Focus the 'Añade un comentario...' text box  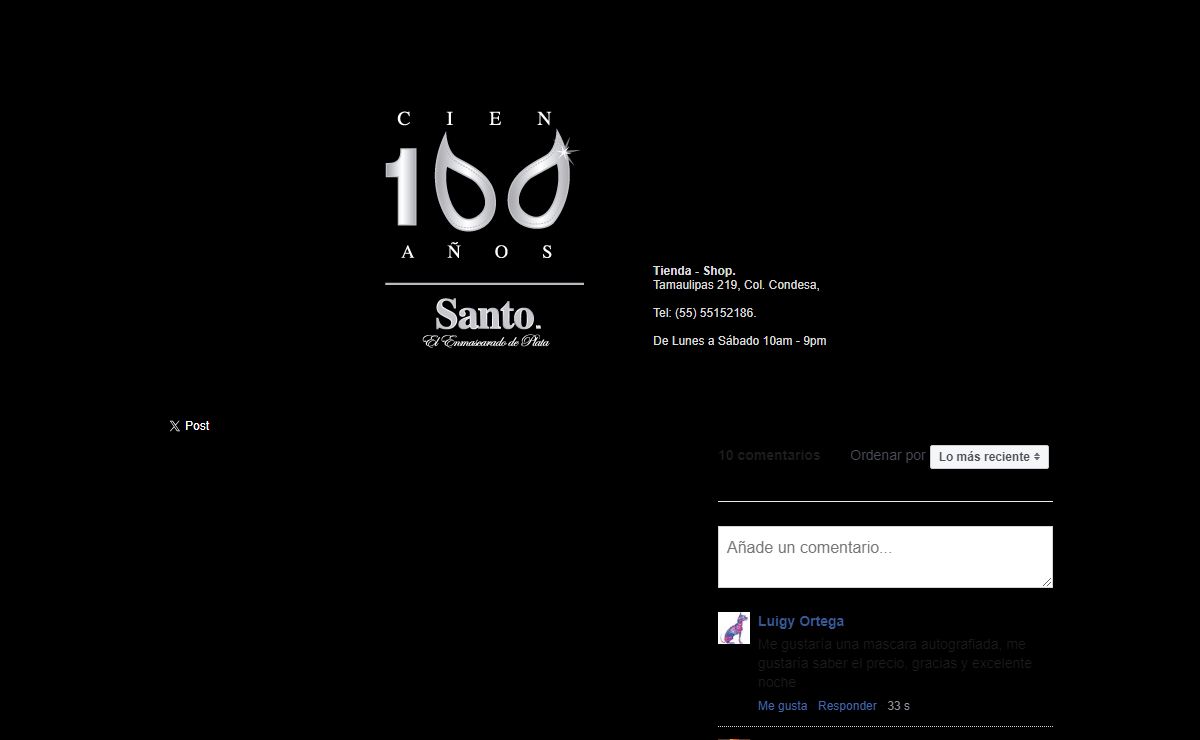point(885,557)
